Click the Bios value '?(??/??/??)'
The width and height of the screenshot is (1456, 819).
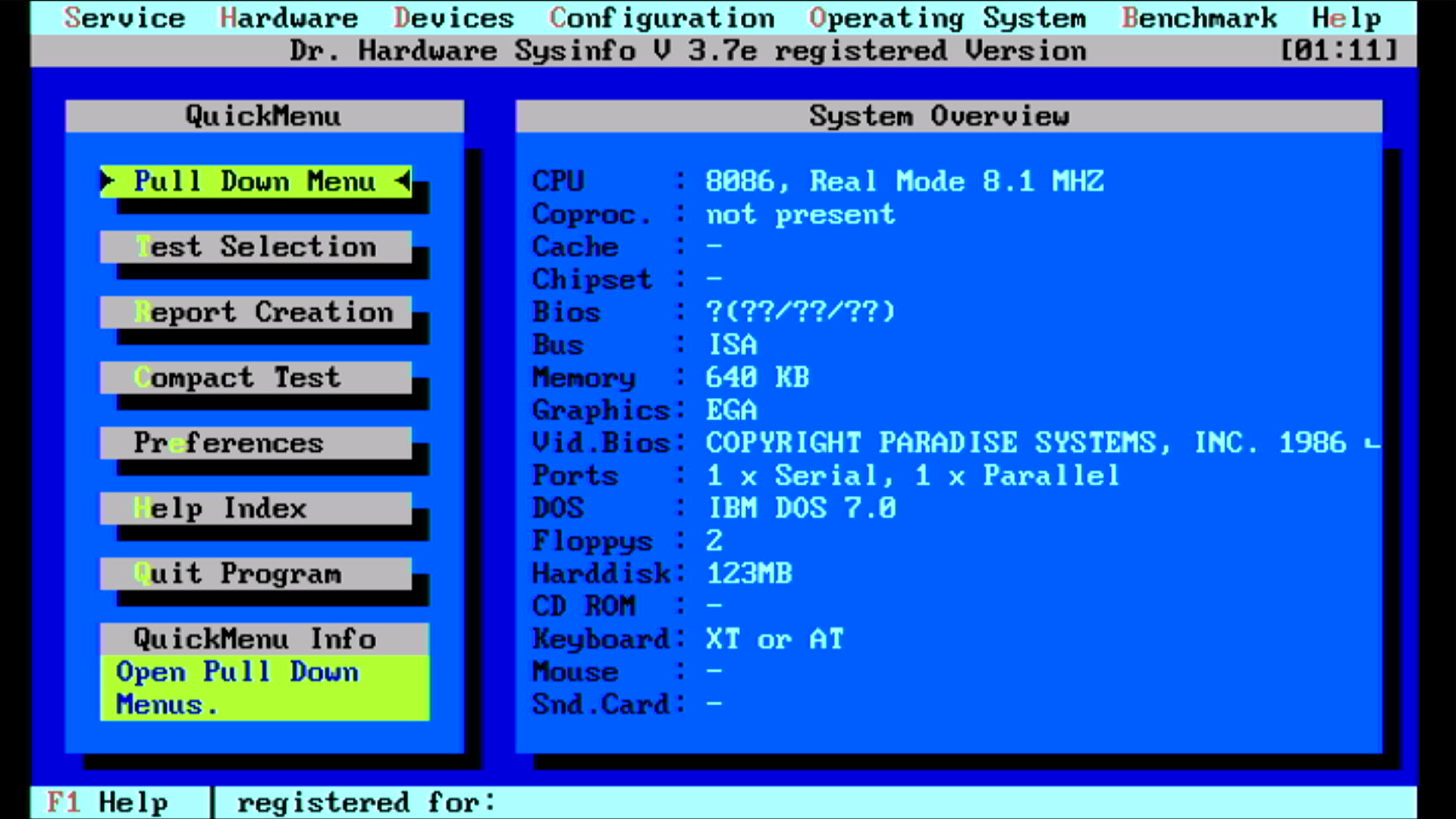[800, 312]
